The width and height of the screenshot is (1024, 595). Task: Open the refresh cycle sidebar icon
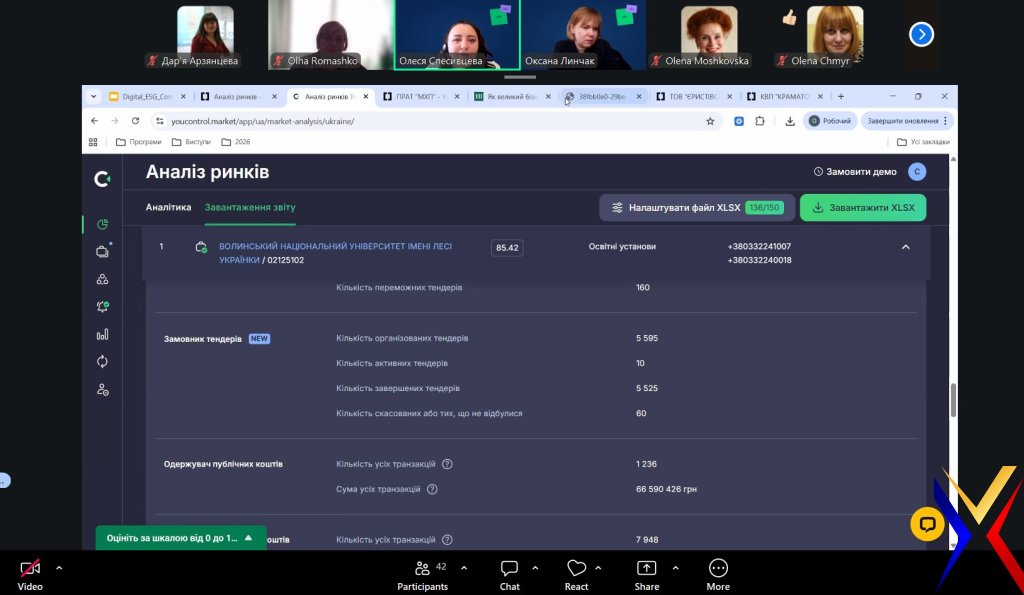(x=102, y=362)
